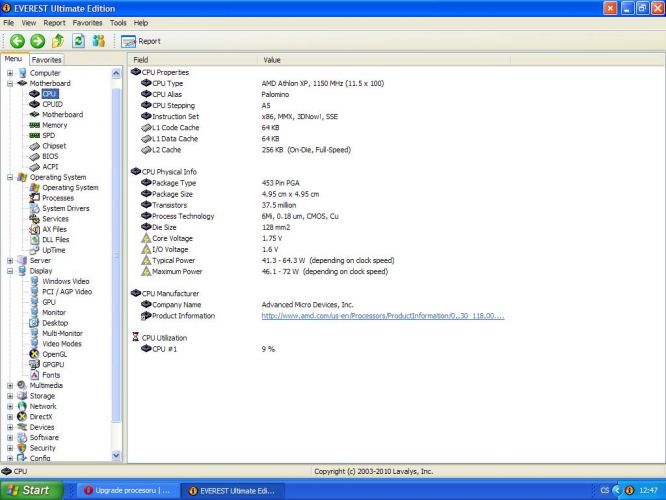Open the users icon in toolbar
The width and height of the screenshot is (666, 500).
[x=99, y=41]
